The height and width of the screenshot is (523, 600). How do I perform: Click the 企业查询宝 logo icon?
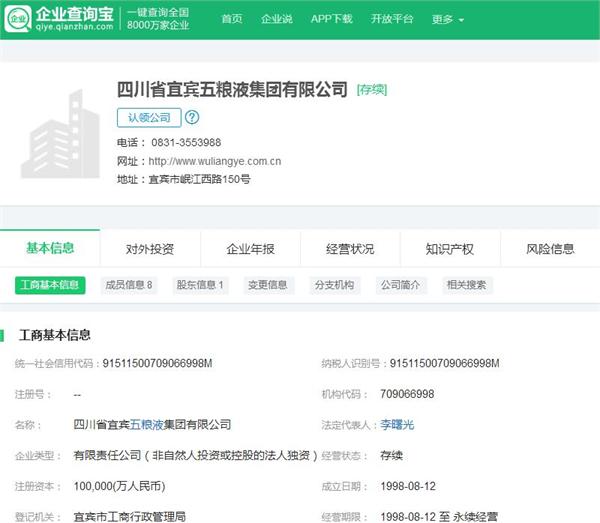[x=18, y=19]
